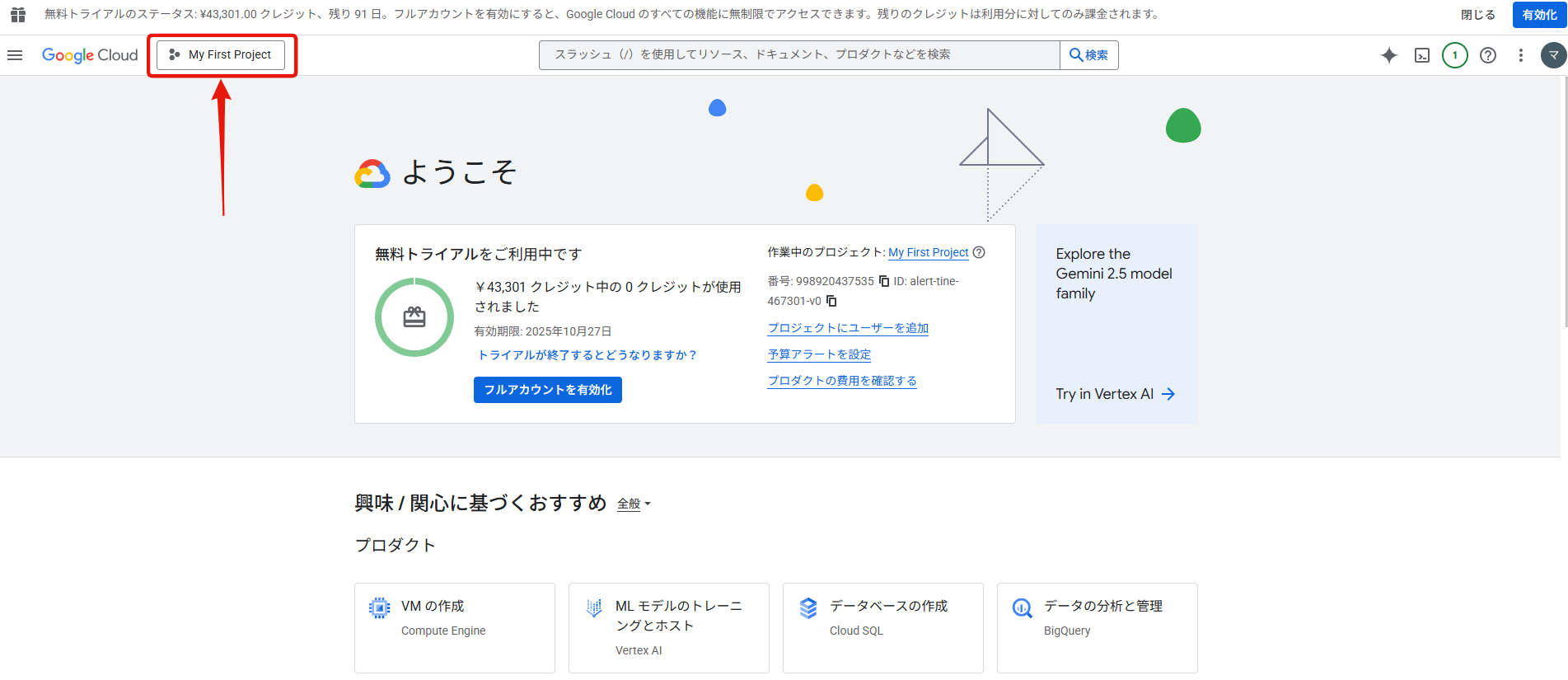Viewport: 1568px width, 680px height.
Task: Click the 有効期限: 2025年10月27日 text
Action: pos(543,331)
